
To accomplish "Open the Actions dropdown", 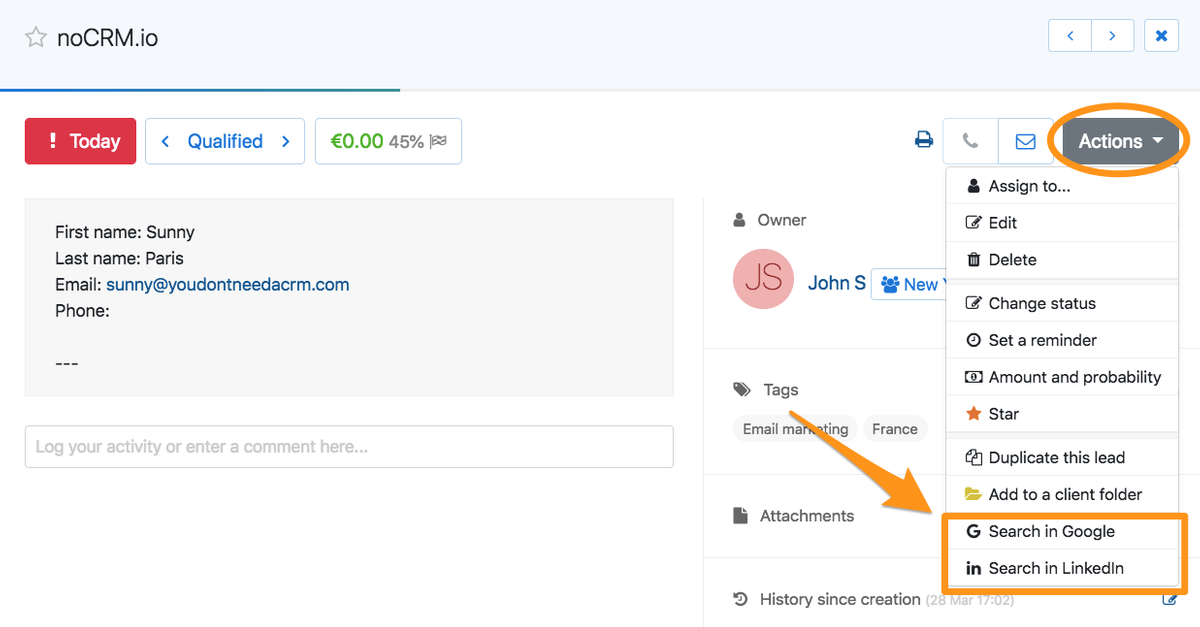I will 1120,141.
